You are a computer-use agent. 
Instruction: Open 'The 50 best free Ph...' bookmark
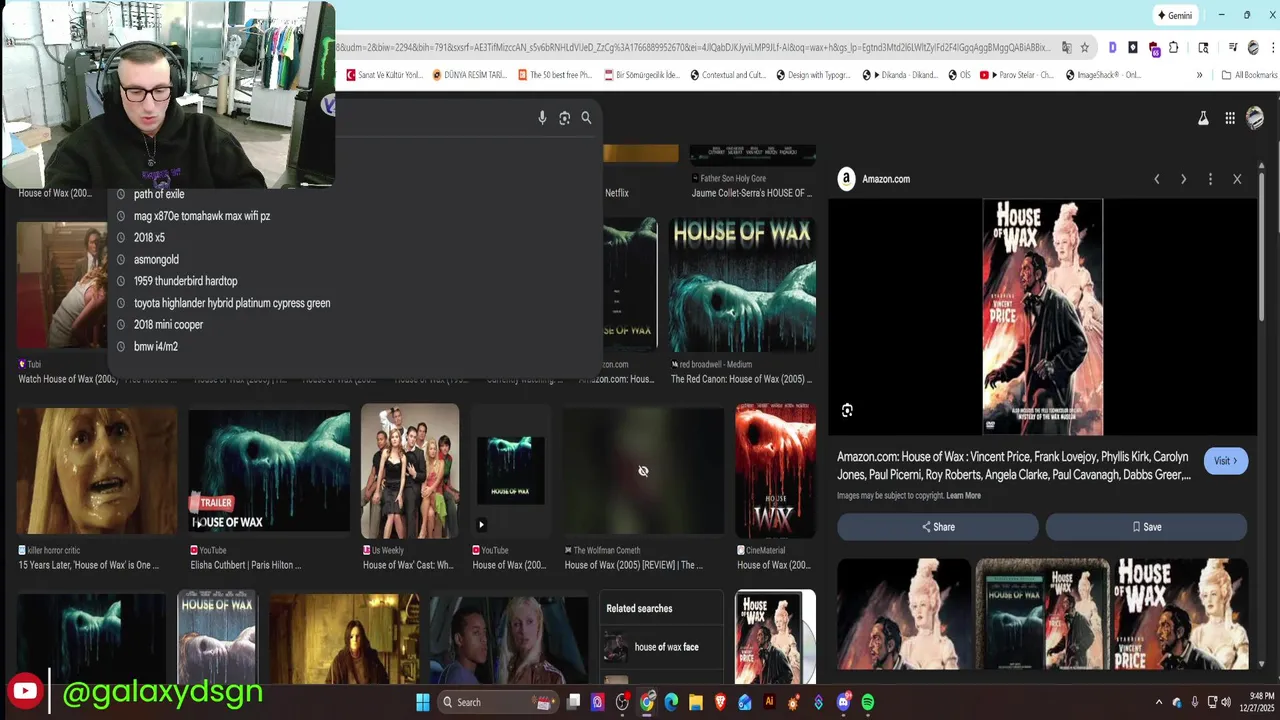tap(555, 75)
